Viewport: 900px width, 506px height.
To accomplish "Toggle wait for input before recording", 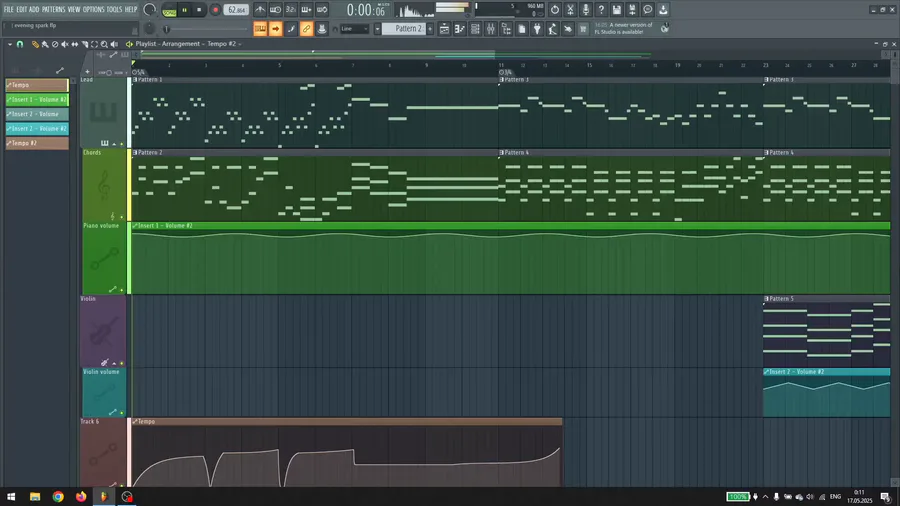I will click(x=276, y=10).
